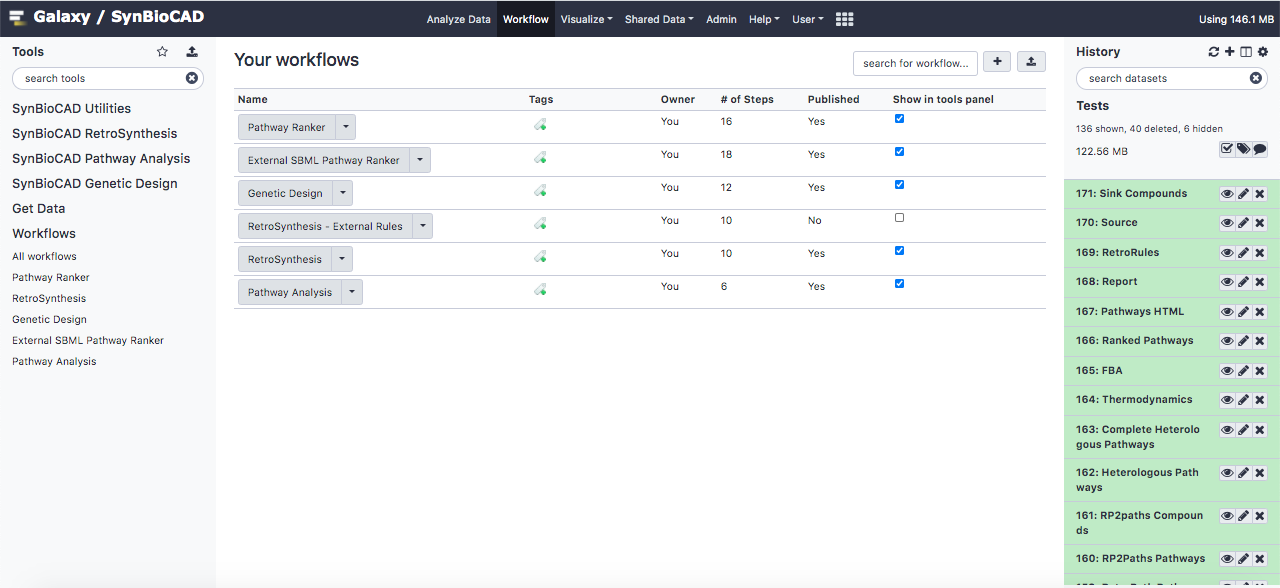Screen dimensions: 1280x588
Task: Uncheck show in tools panel for External SBML Pathway Ranker
Action: pyautogui.click(x=899, y=152)
